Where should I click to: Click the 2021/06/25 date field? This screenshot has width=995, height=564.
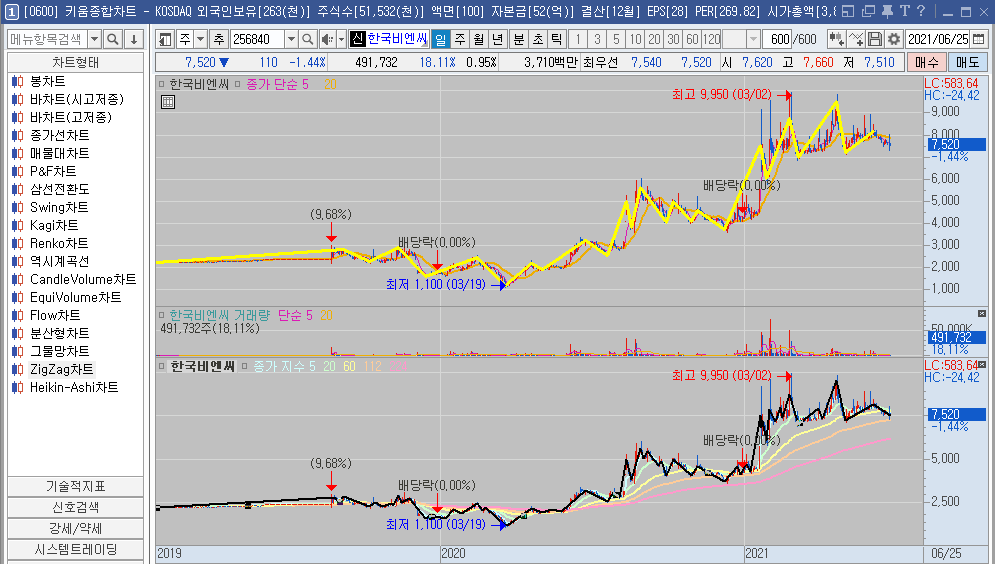pos(938,39)
